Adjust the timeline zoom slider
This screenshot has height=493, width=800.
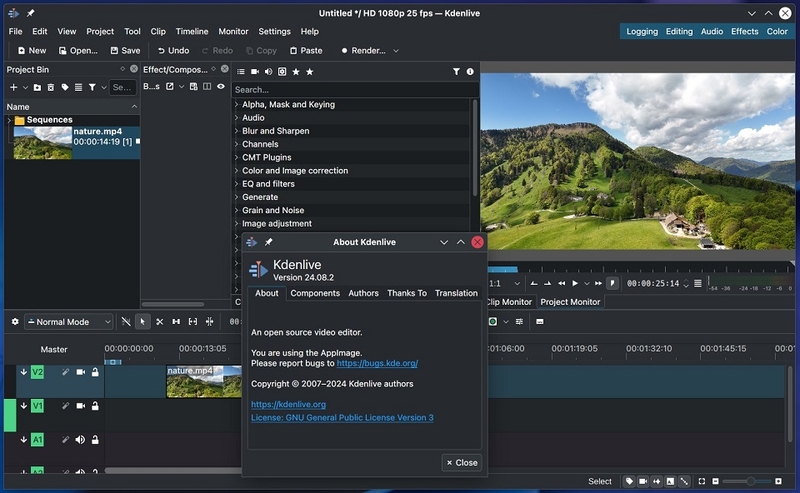click(x=750, y=481)
